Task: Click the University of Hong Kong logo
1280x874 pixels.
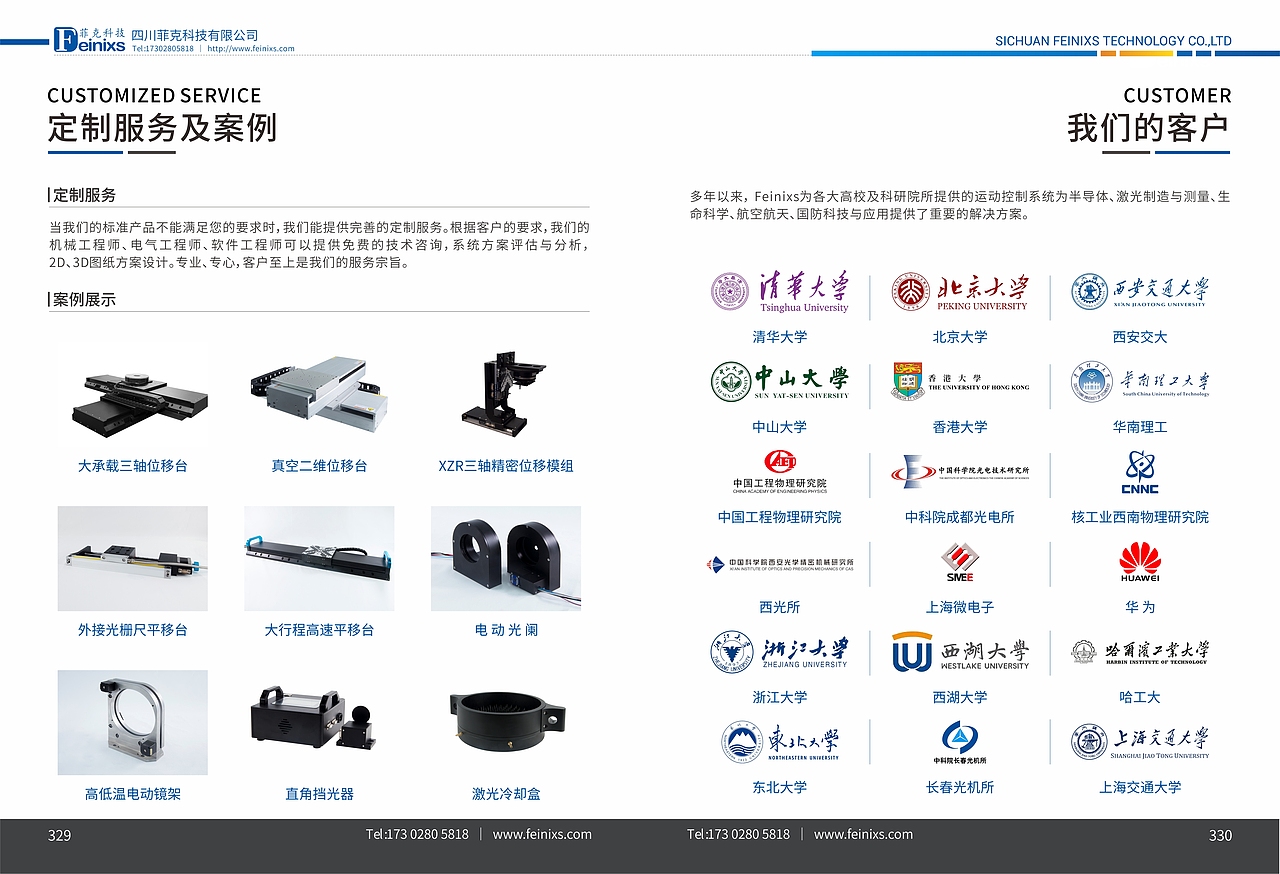Action: pos(960,382)
